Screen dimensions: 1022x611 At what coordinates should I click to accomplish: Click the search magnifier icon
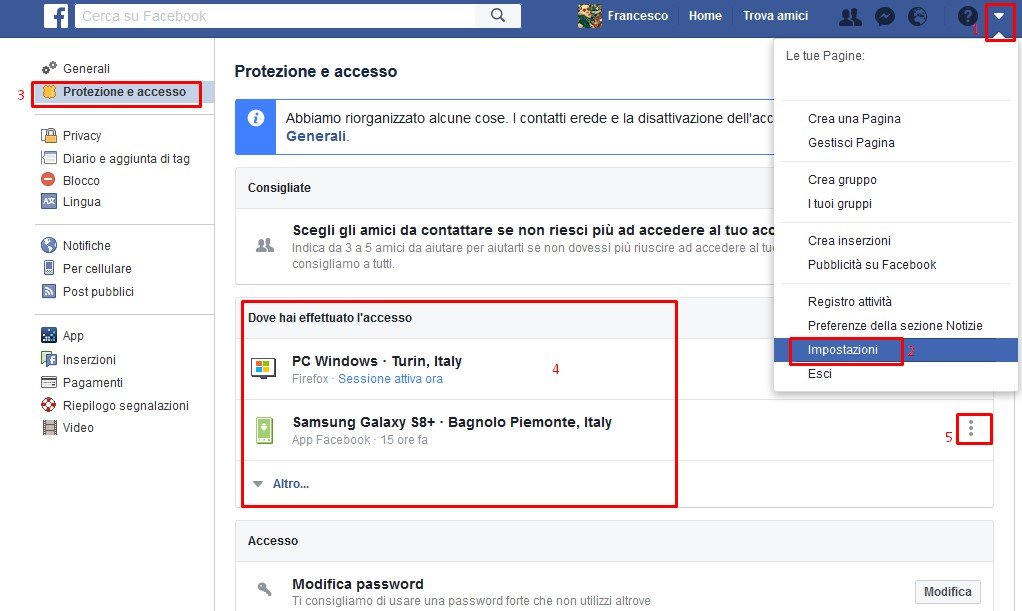point(498,16)
